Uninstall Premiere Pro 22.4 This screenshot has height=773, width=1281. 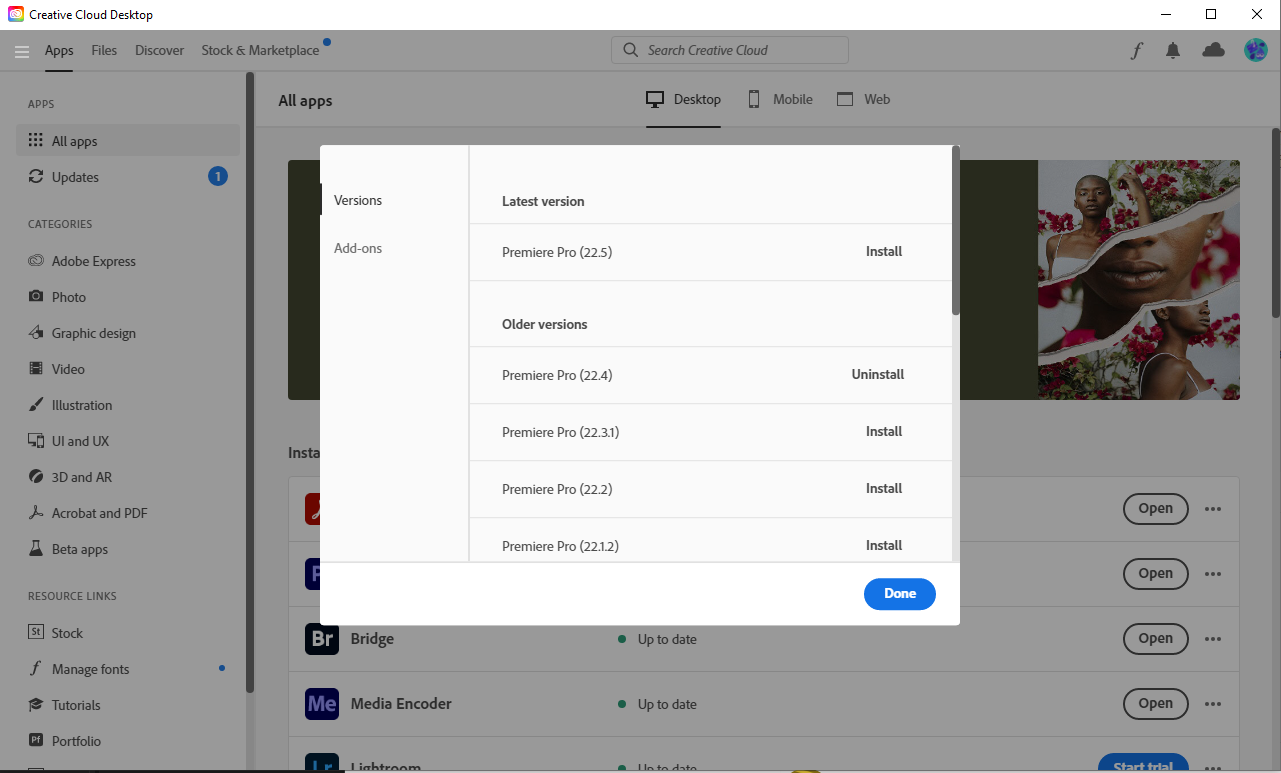877,374
